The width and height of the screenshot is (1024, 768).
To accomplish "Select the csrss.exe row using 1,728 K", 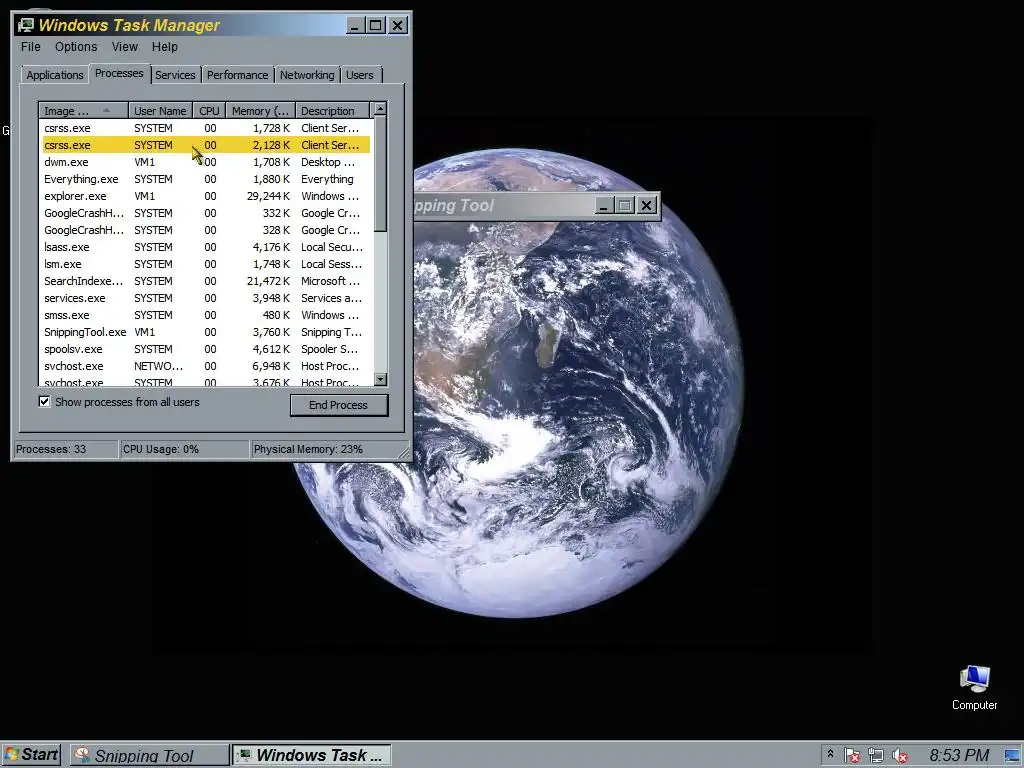I will pos(206,128).
